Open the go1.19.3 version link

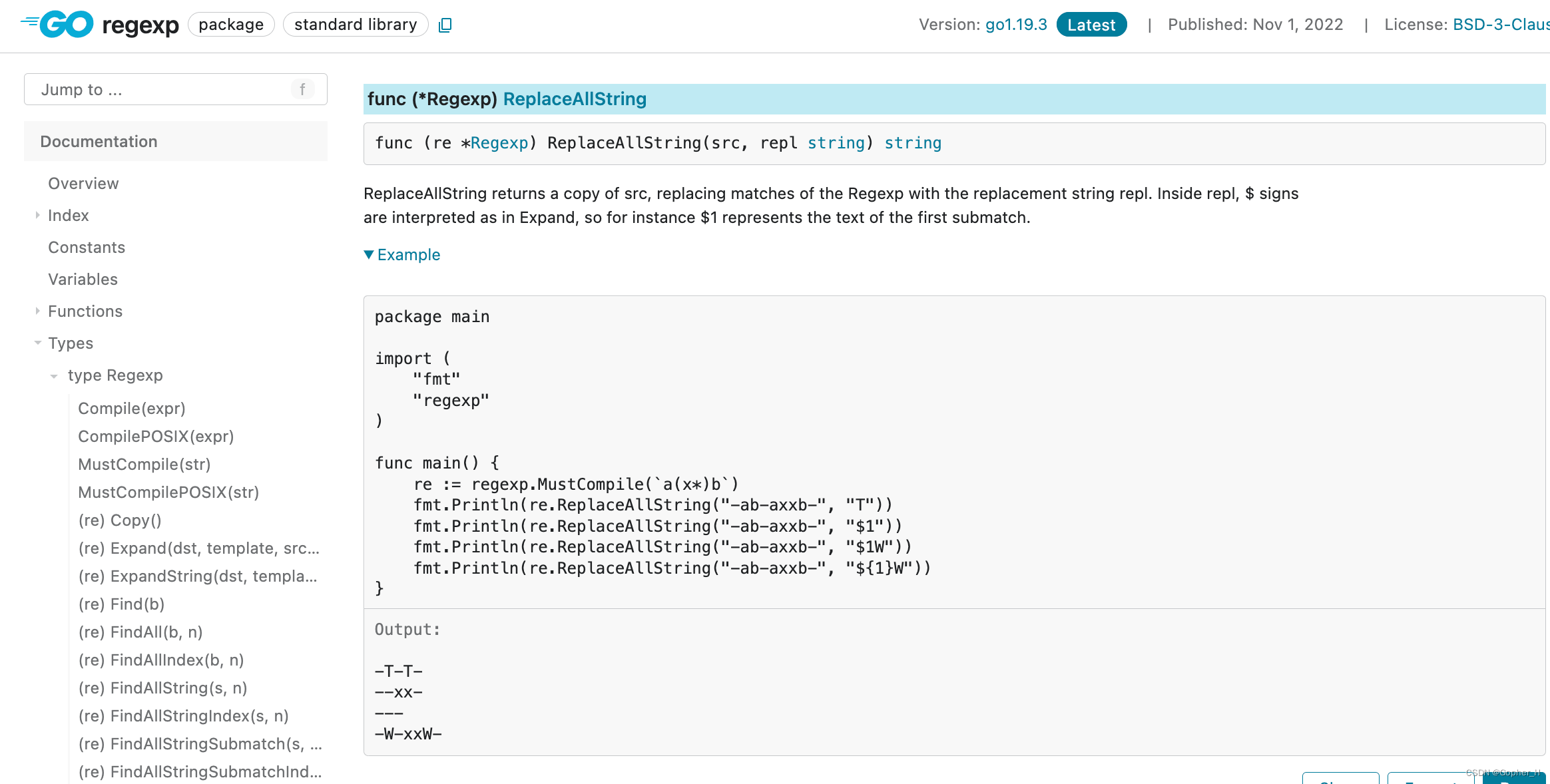coord(1016,25)
